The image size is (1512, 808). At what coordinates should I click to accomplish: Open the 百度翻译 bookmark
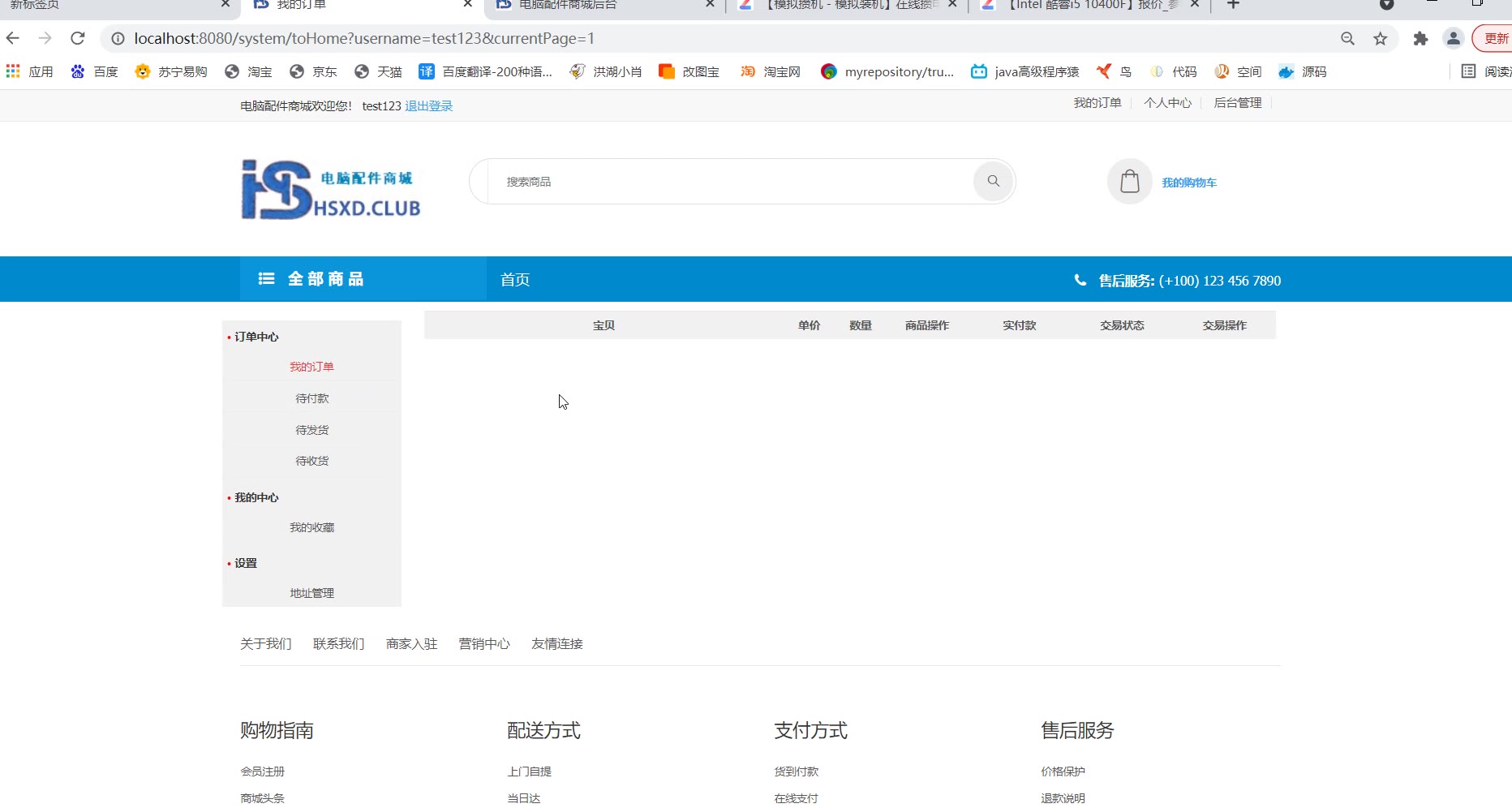click(485, 71)
